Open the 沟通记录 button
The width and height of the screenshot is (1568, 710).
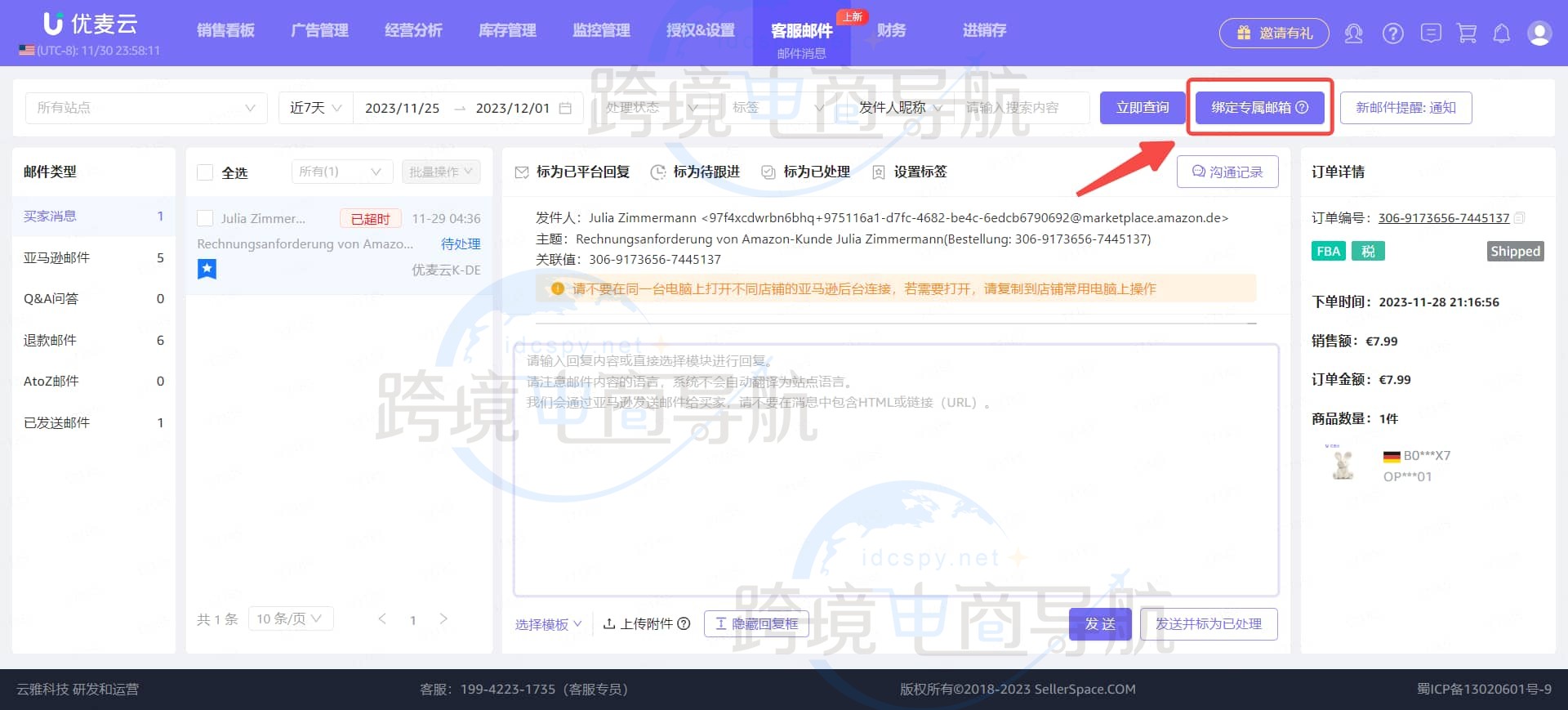click(1227, 172)
